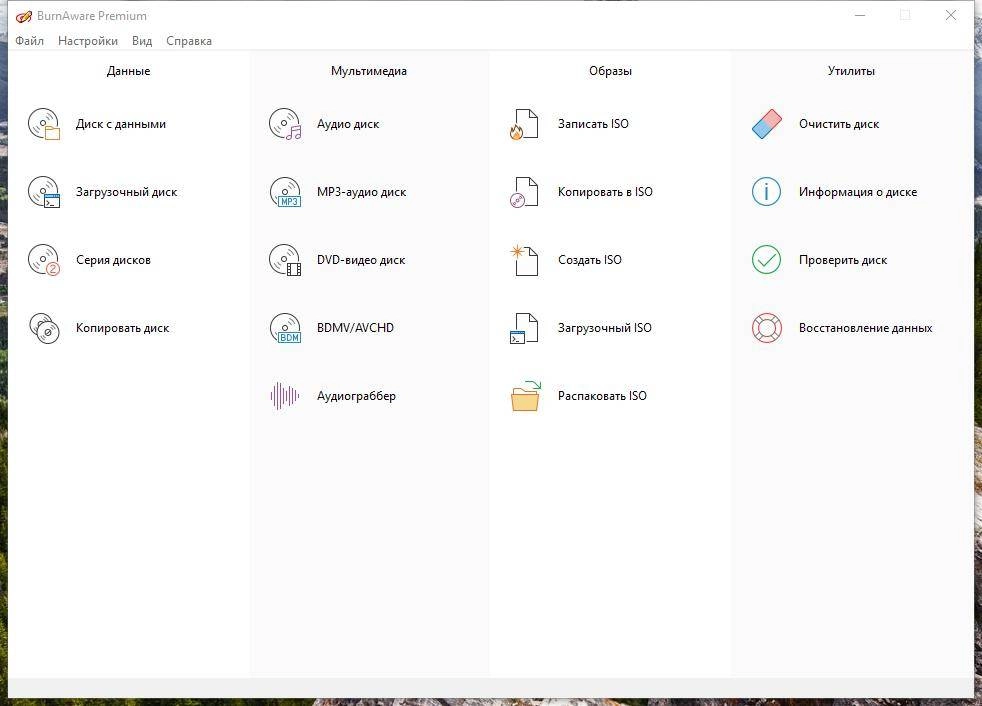Choose 'Проверить диск' label
The height and width of the screenshot is (706, 982).
pos(843,260)
